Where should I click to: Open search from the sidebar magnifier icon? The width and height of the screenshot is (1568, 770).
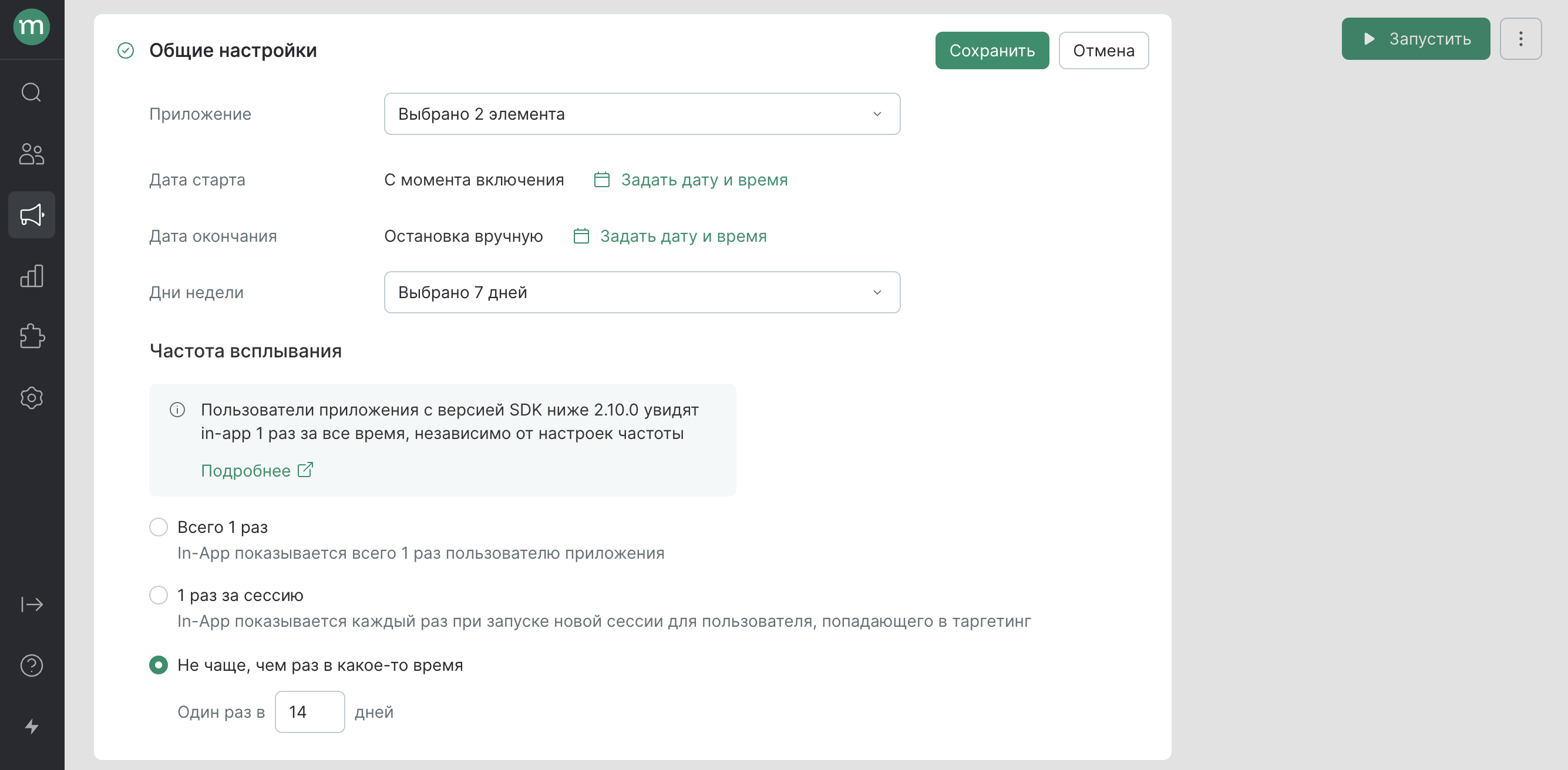32,93
